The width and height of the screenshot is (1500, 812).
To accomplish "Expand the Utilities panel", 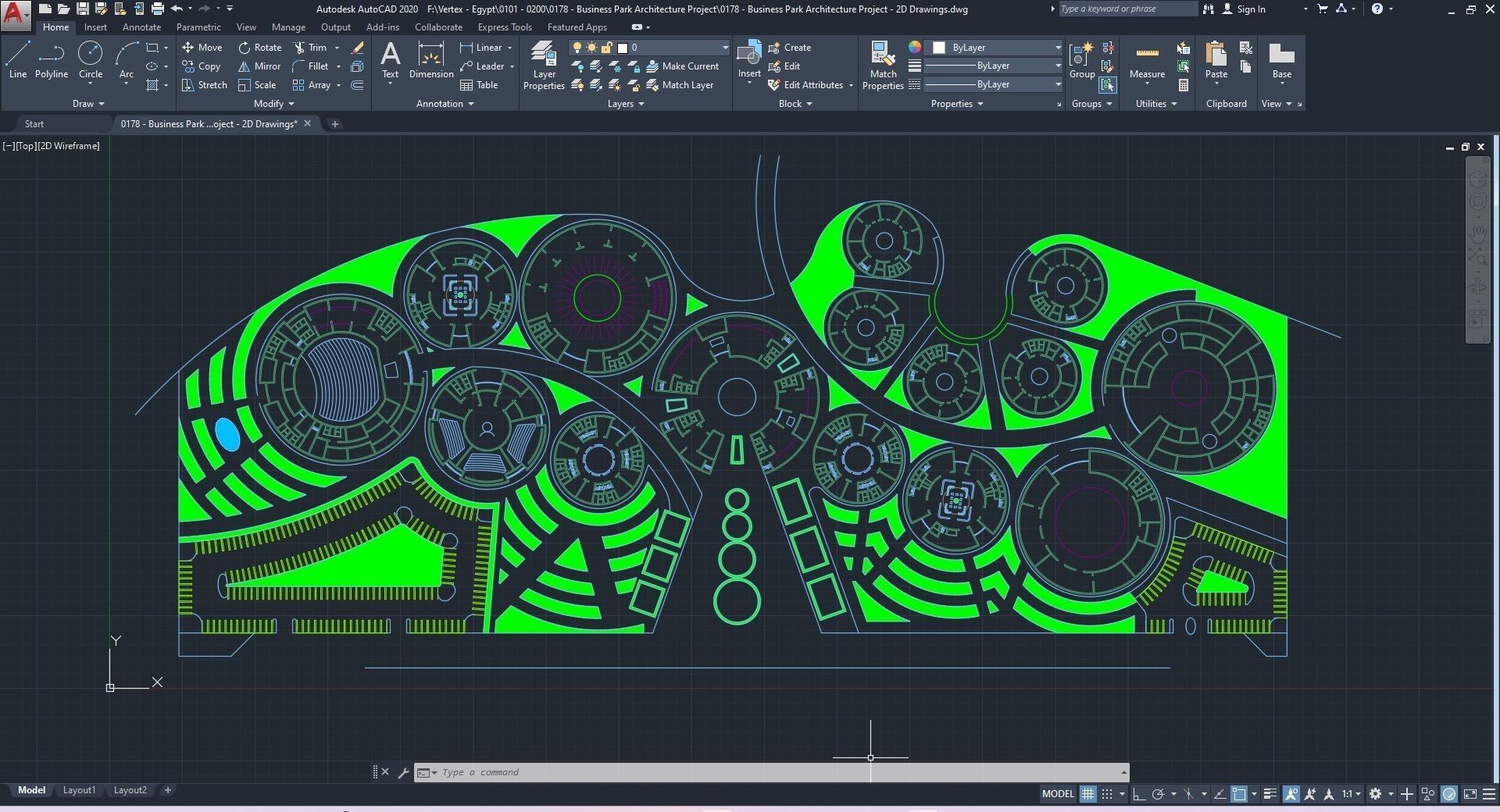I will [1156, 104].
